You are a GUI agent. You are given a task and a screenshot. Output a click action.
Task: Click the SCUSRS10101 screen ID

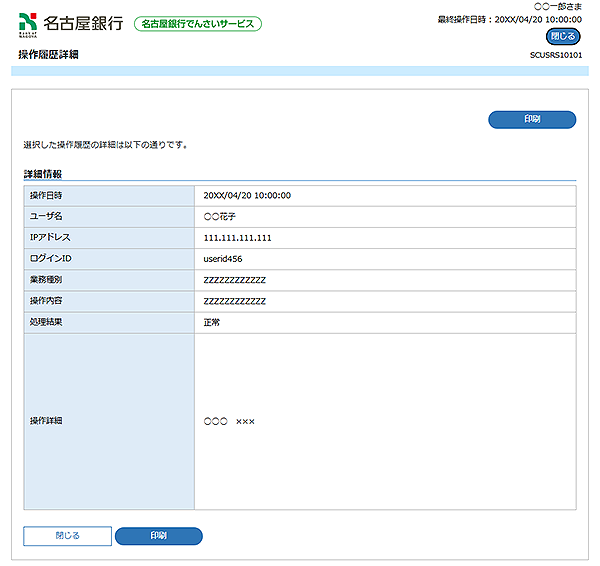555,55
